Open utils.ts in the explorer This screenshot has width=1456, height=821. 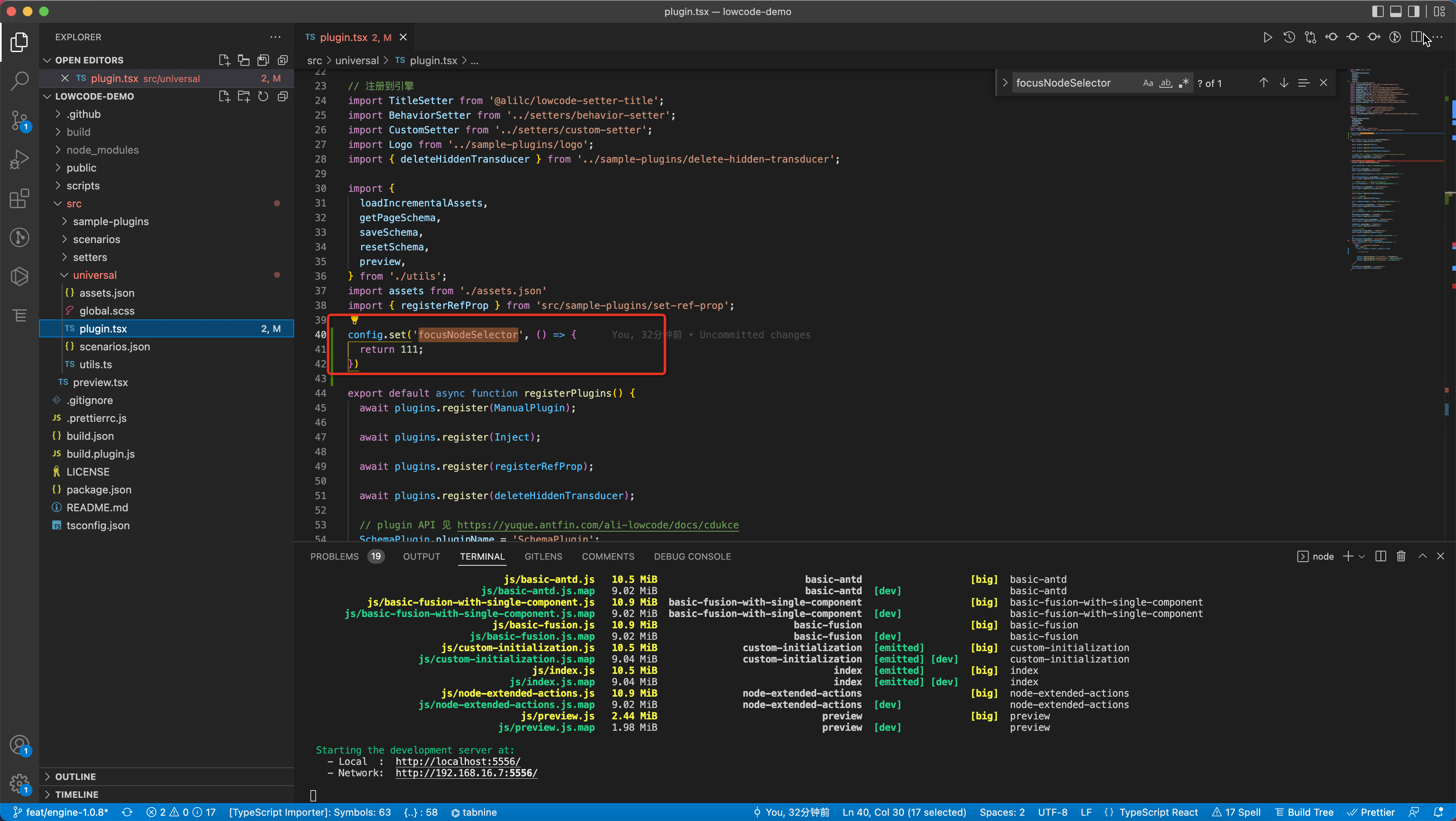(95, 365)
